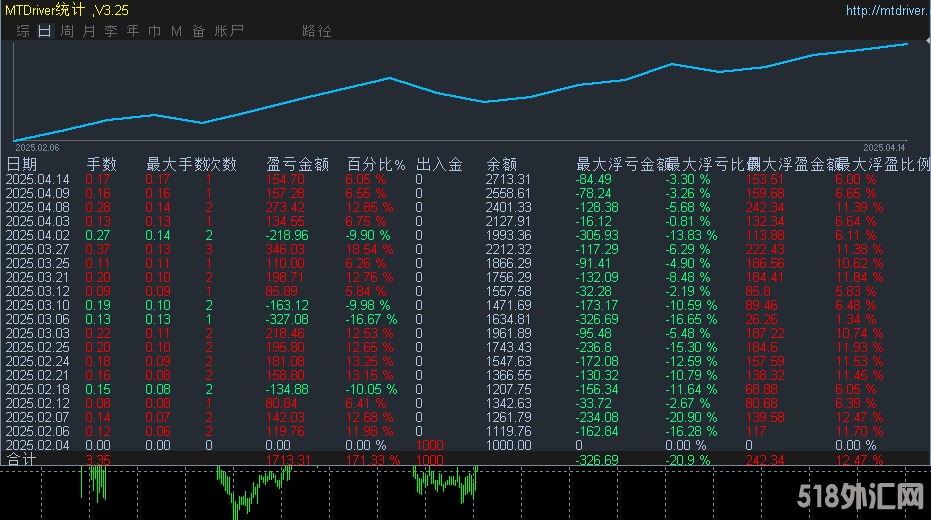Click the 154.70 profit value
This screenshot has width=931, height=520.
tap(285, 179)
